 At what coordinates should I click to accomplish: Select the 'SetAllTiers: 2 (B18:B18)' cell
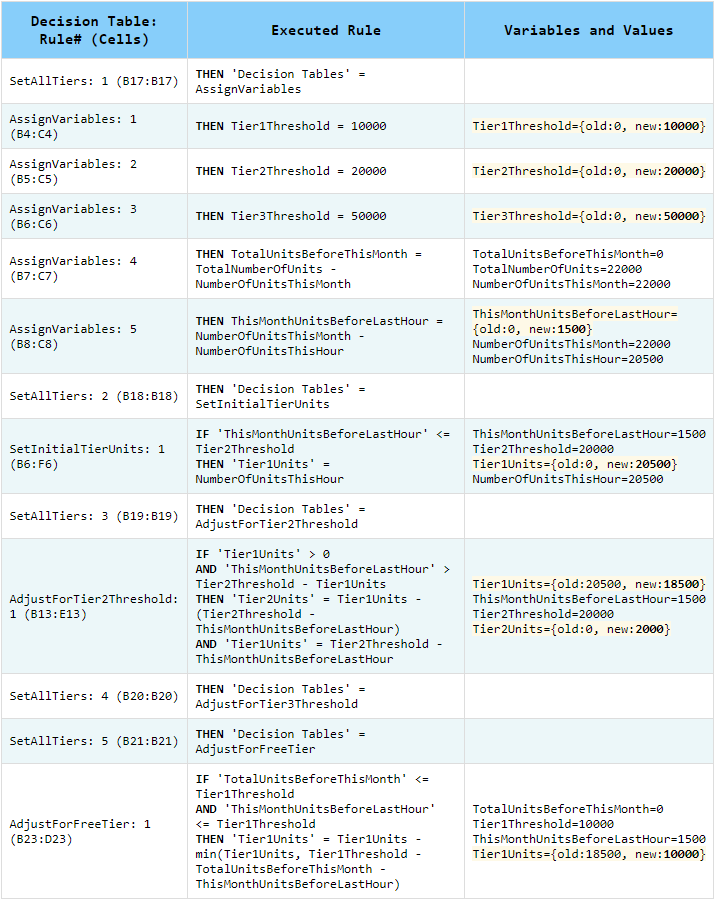click(94, 396)
